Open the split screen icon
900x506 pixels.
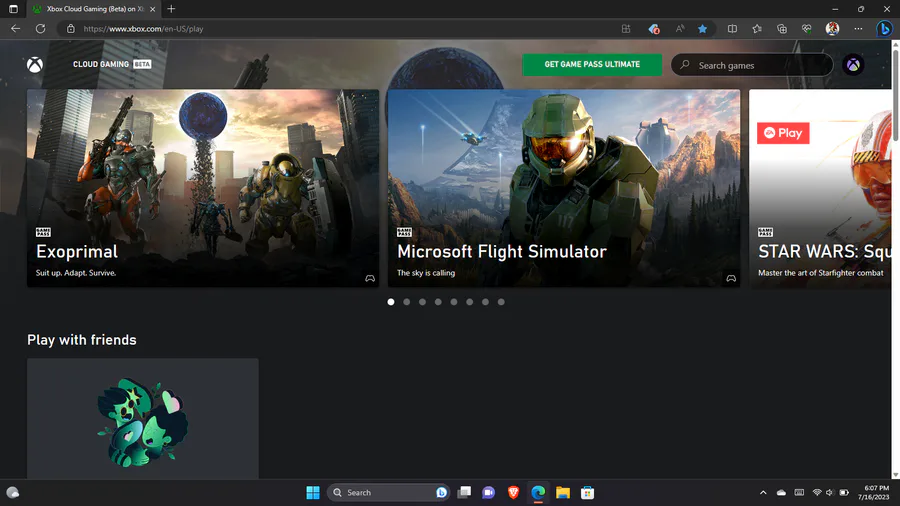point(732,29)
